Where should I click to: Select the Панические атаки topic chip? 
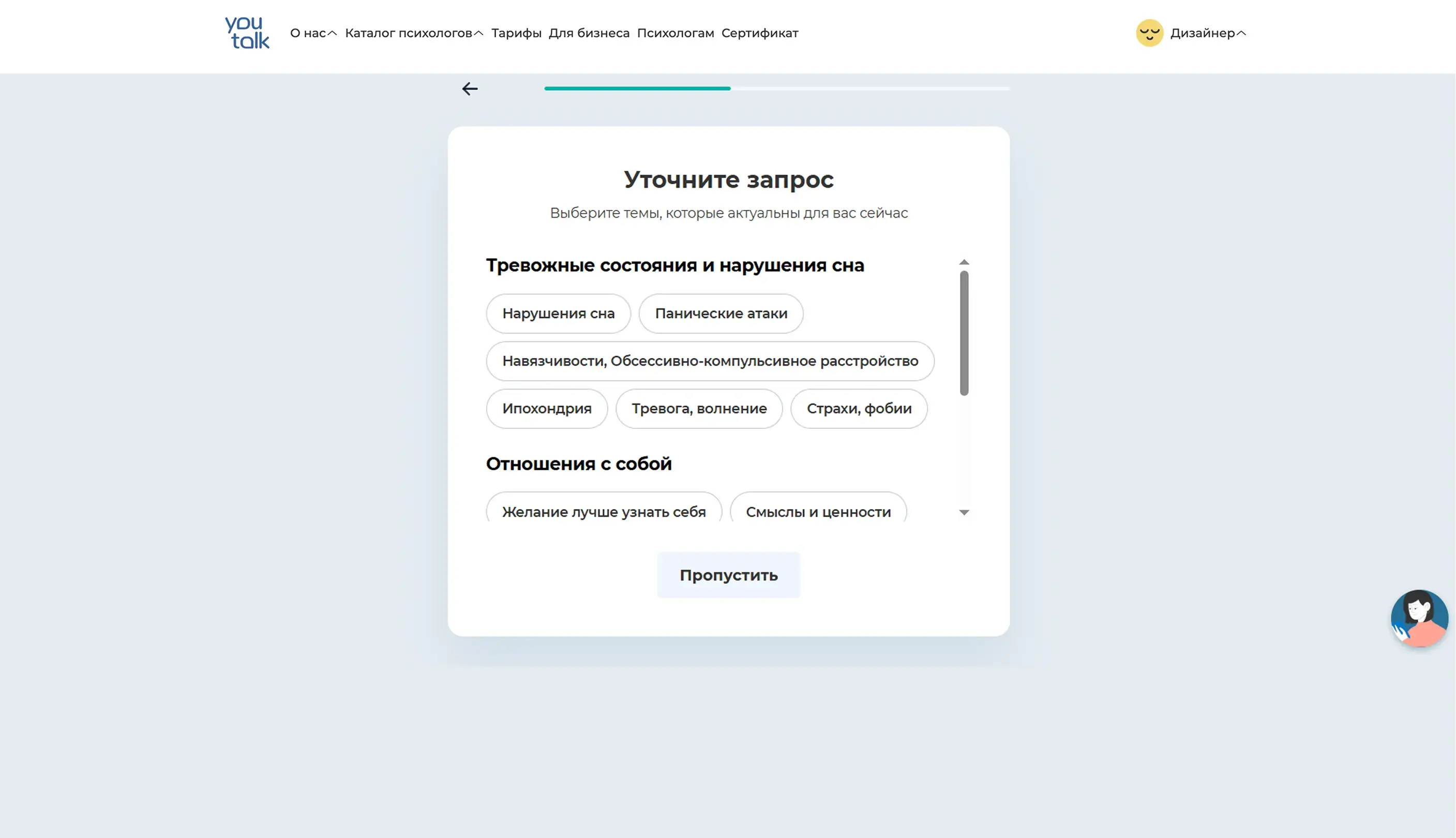point(721,313)
